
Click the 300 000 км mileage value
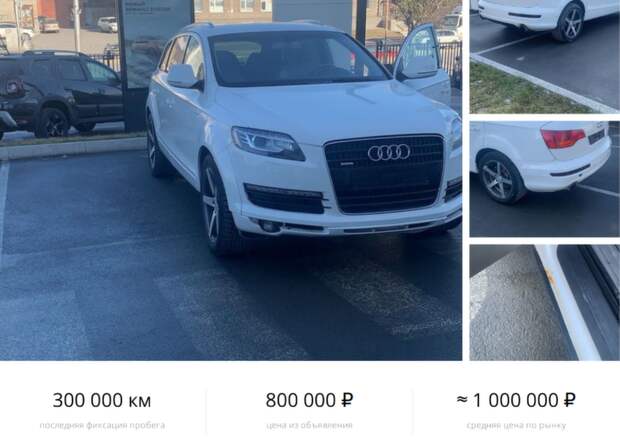point(102,400)
